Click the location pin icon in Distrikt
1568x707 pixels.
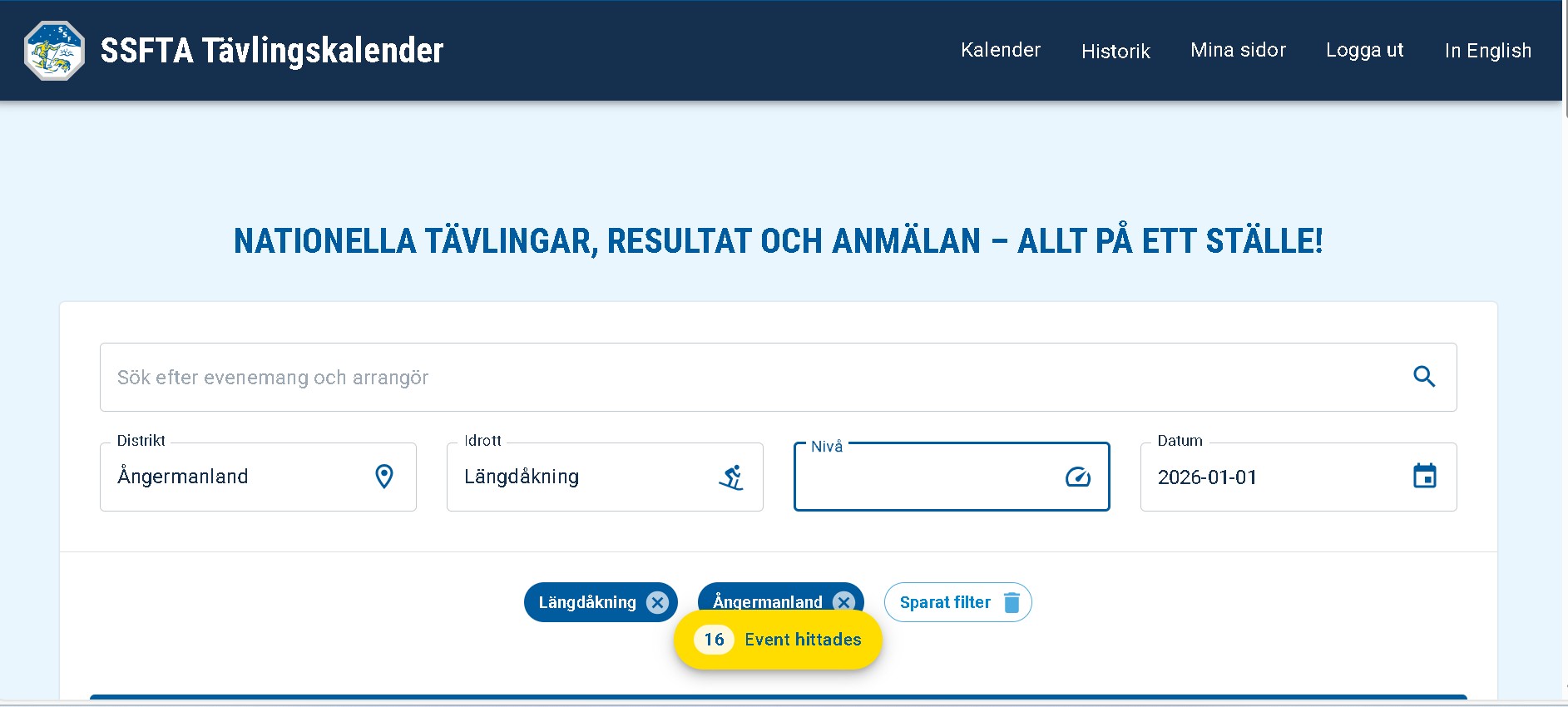[x=383, y=477]
